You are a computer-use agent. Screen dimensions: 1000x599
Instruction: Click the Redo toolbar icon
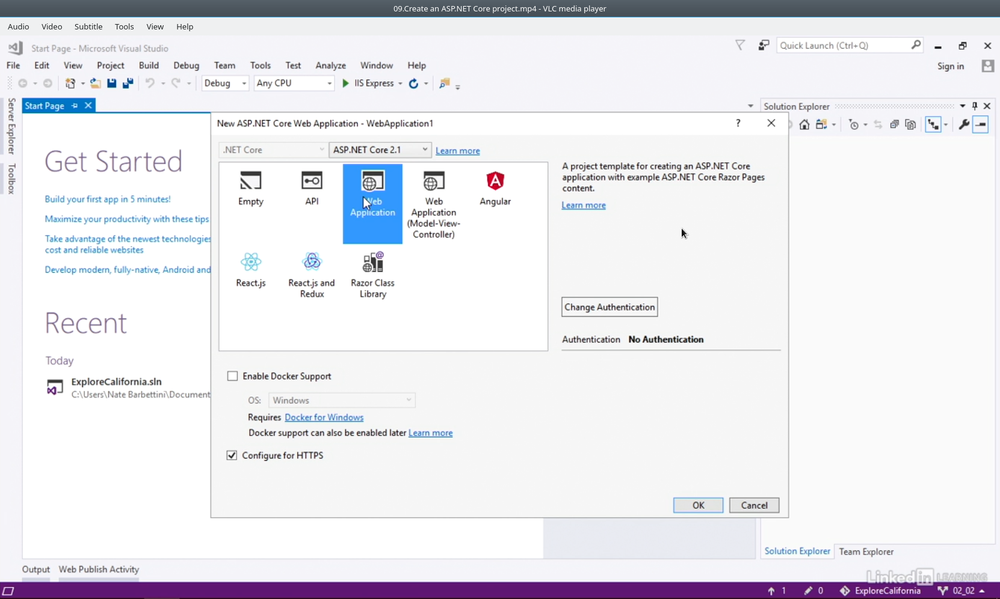(176, 84)
